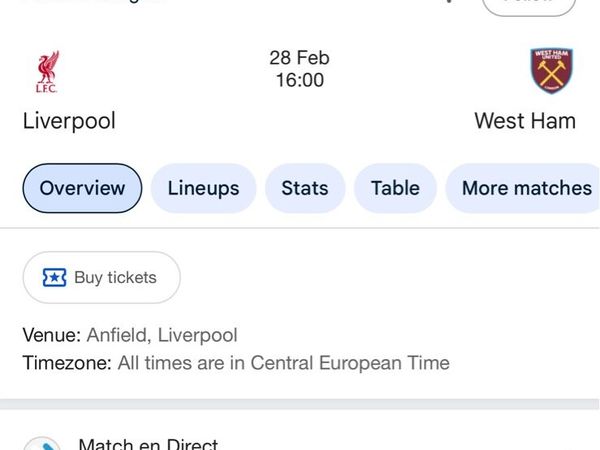Click the Central European Time timezone note
This screenshot has height=450, width=600.
(x=283, y=363)
